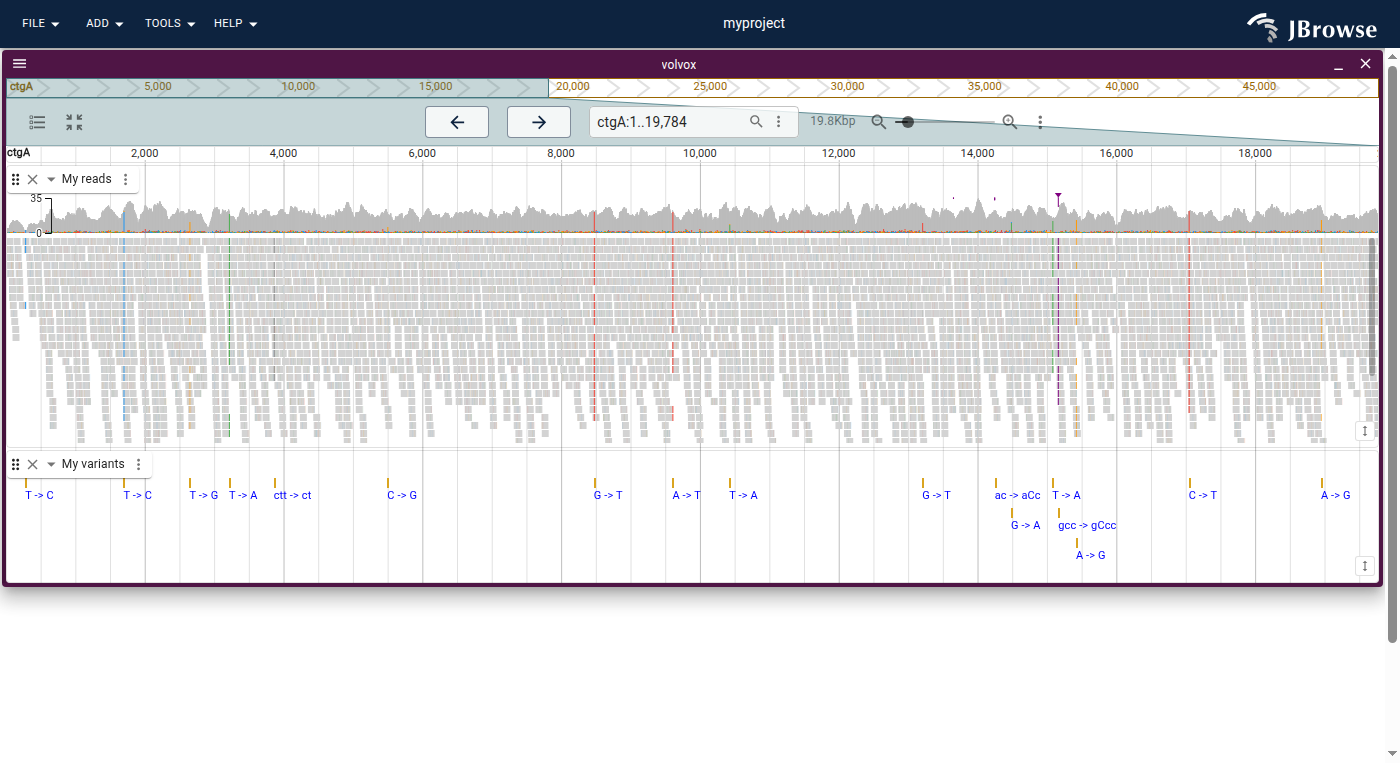Zoom in with the plus magnifier
Viewport: 1400px width, 763px height.
point(1010,122)
